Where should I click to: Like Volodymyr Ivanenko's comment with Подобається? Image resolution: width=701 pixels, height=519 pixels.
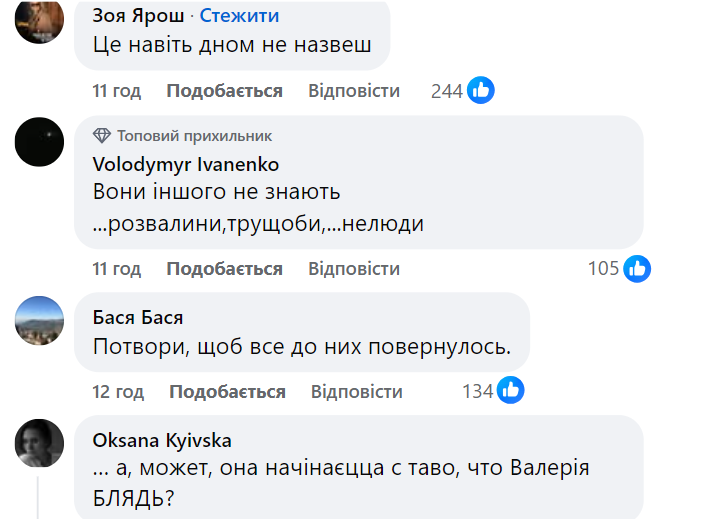point(224,269)
